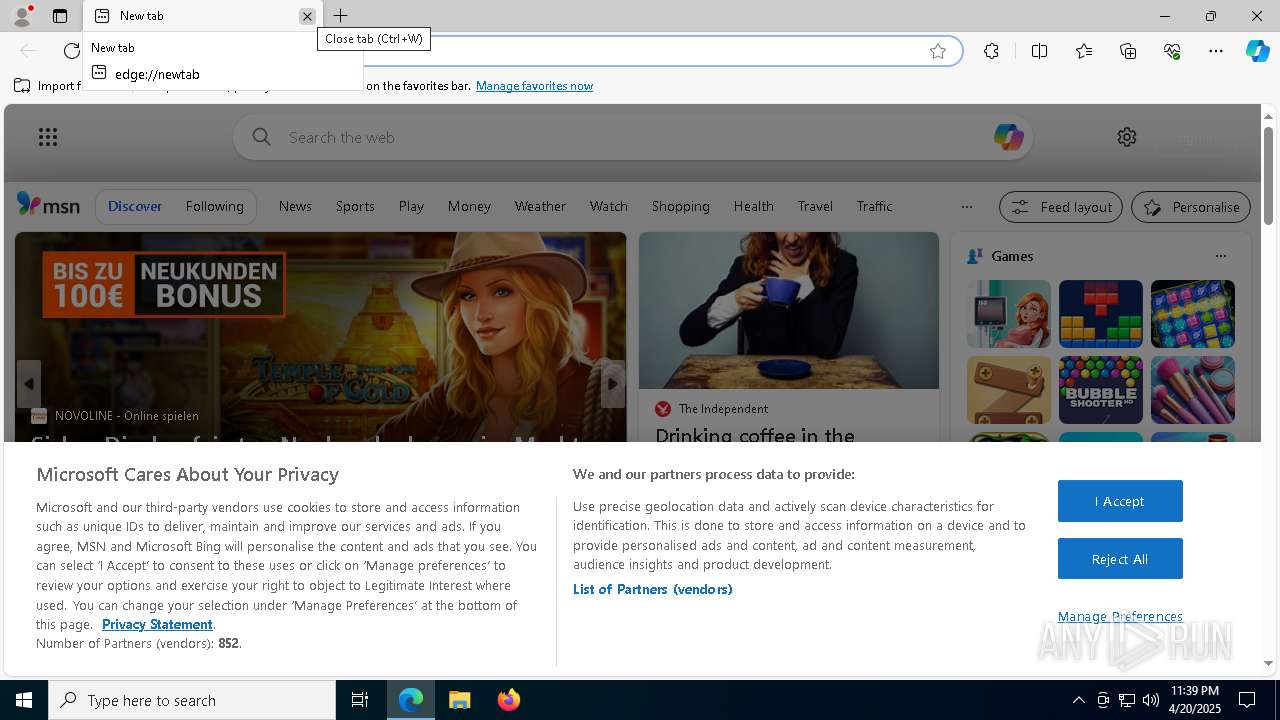Toggle Split screen icon

pyautogui.click(x=1039, y=51)
